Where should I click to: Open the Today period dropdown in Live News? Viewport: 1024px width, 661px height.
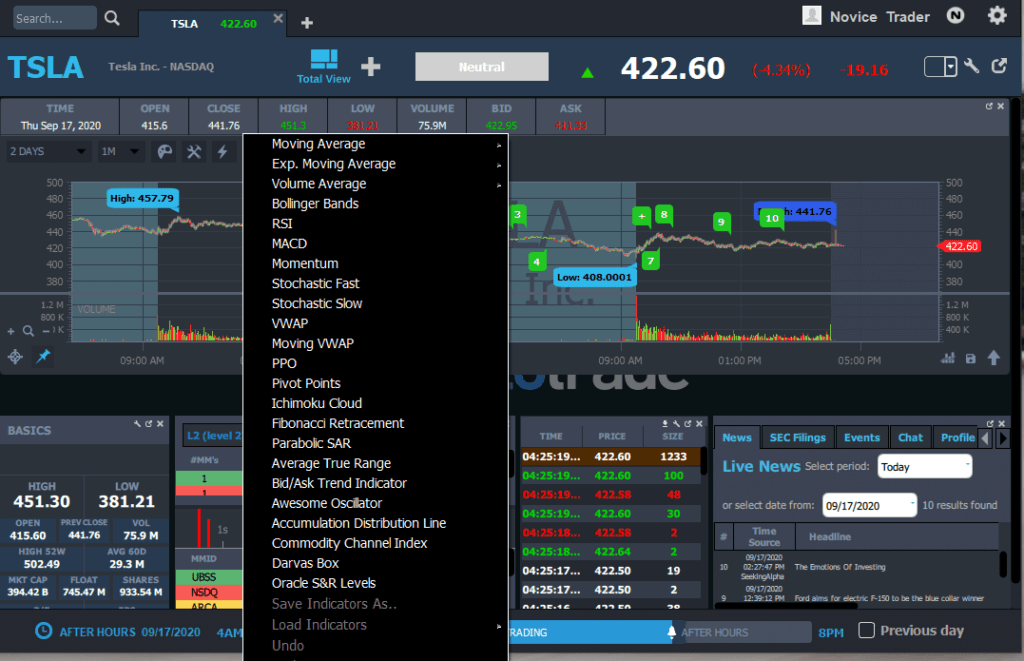tap(924, 466)
